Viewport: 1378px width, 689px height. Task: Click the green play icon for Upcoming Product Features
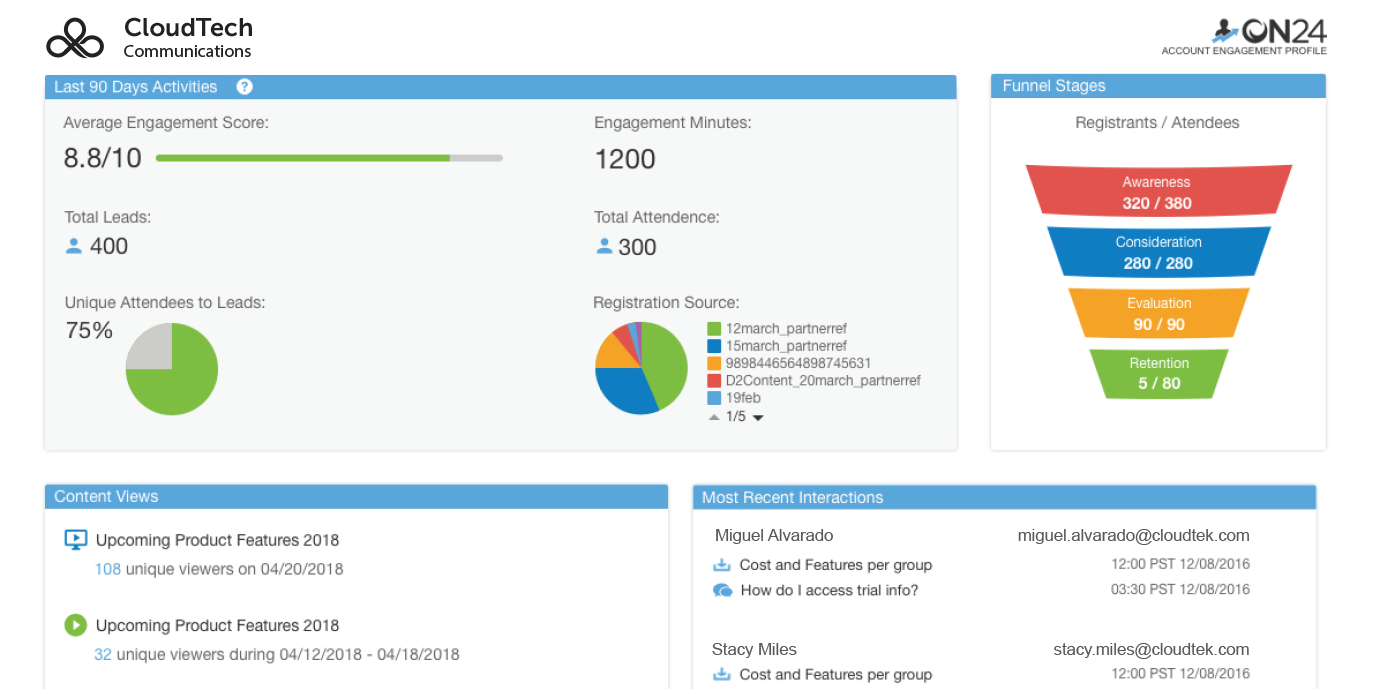pos(76,625)
